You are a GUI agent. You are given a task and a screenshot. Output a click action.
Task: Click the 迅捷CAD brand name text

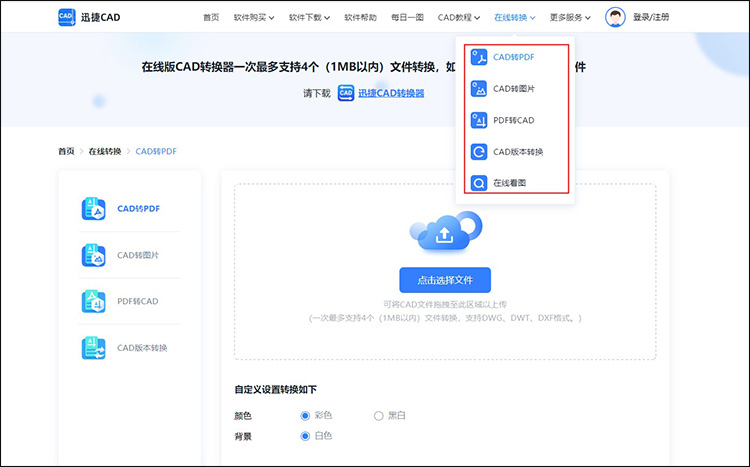point(100,17)
